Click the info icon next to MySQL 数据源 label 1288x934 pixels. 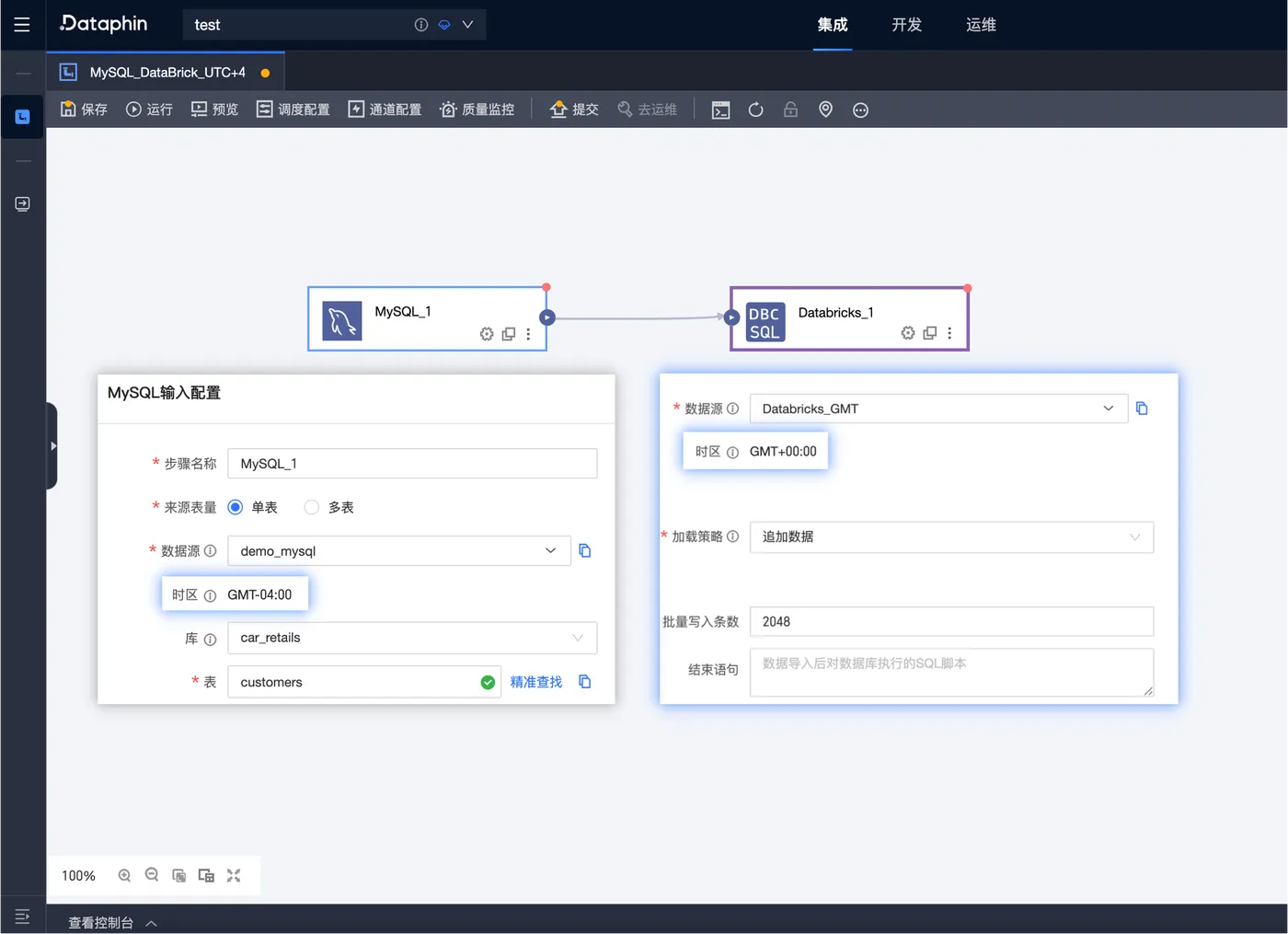(210, 551)
